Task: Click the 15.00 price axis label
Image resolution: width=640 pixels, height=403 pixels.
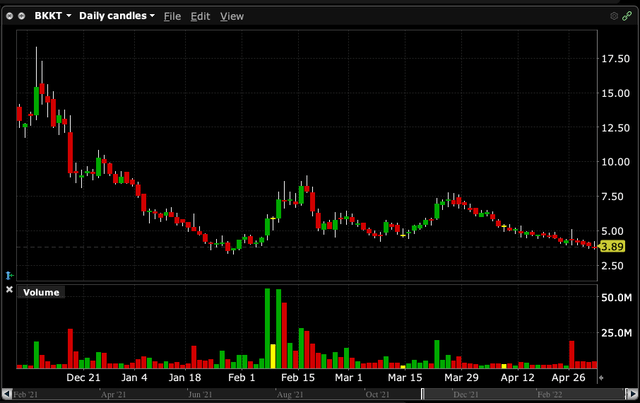Action: [616, 93]
